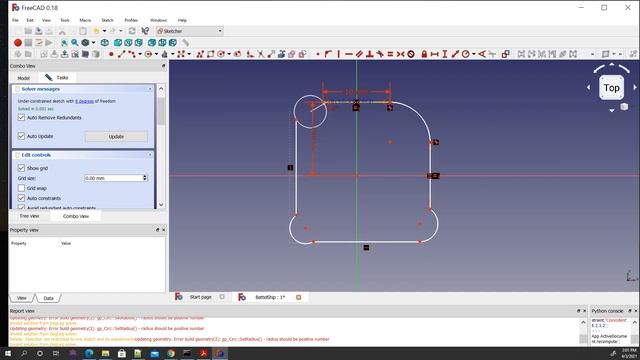The height and width of the screenshot is (360, 640).
Task: Click the degrees of freedom link
Action: pos(84,101)
